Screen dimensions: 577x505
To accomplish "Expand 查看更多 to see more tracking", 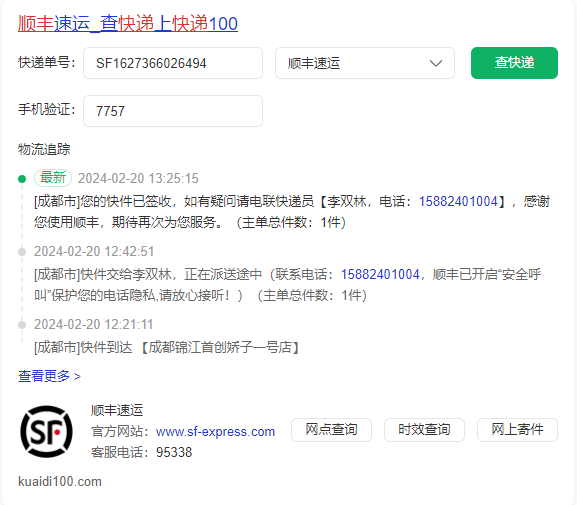I will [49, 376].
